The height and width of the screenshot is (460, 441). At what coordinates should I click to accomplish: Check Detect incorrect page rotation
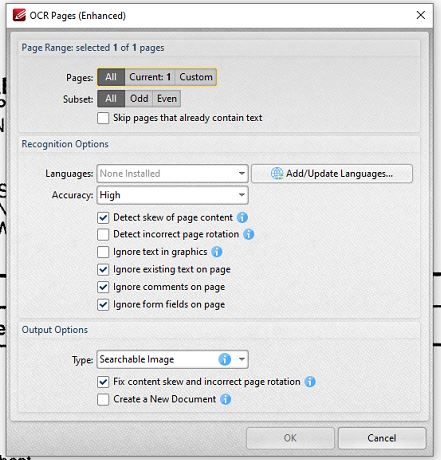pos(103,234)
